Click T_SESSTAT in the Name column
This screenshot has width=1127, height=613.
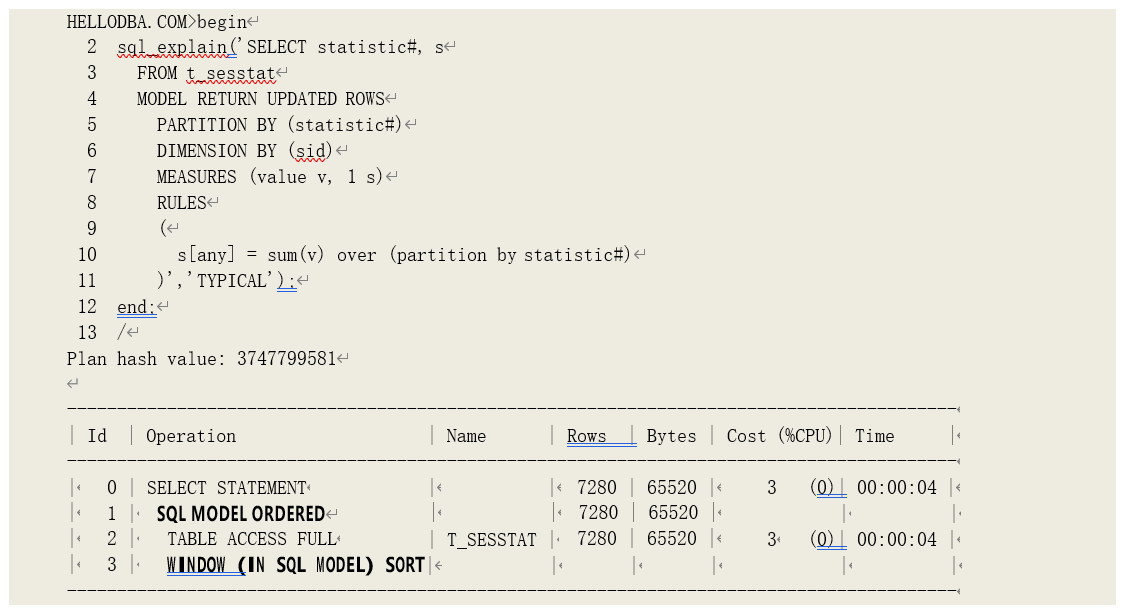491,540
